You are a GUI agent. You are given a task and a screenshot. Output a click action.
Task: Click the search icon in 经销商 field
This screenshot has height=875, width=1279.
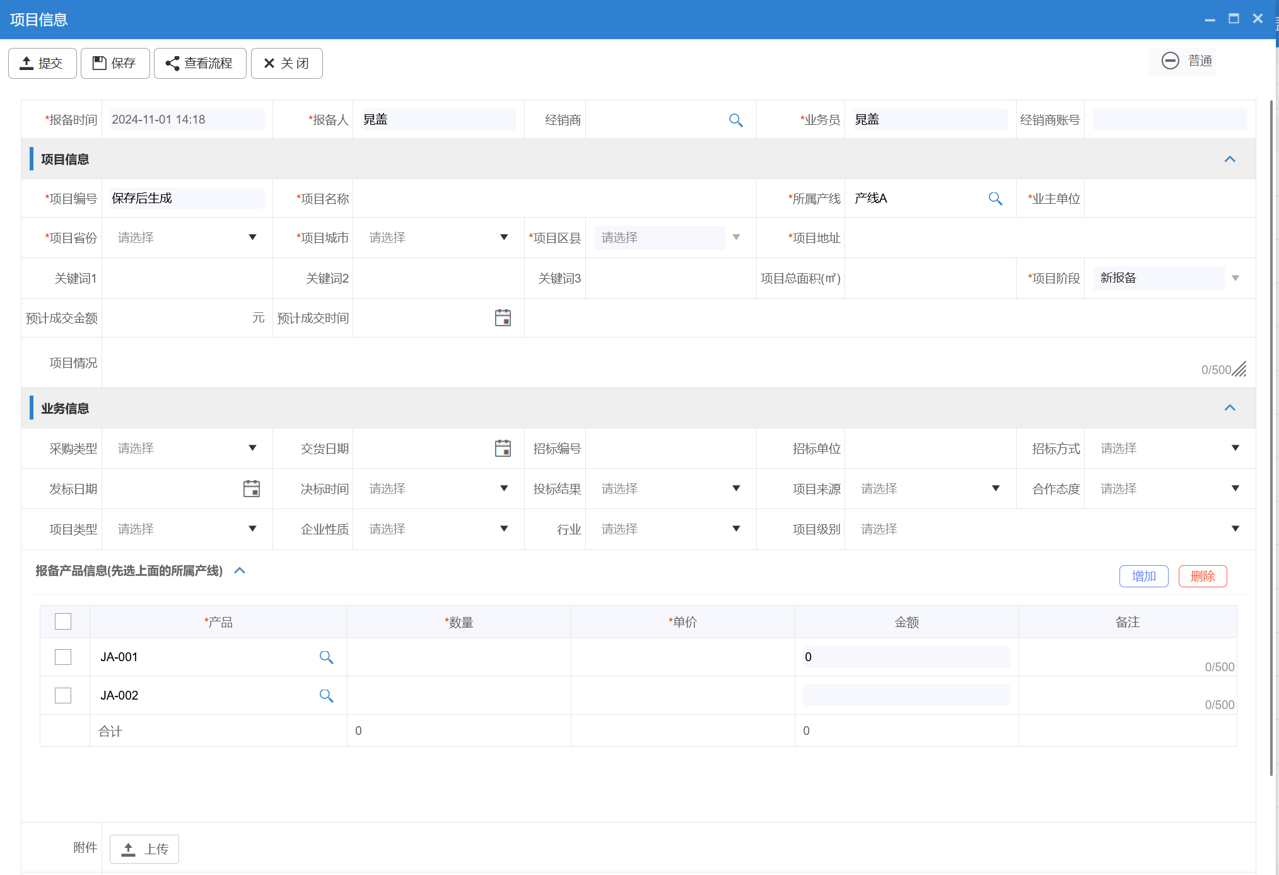735,120
